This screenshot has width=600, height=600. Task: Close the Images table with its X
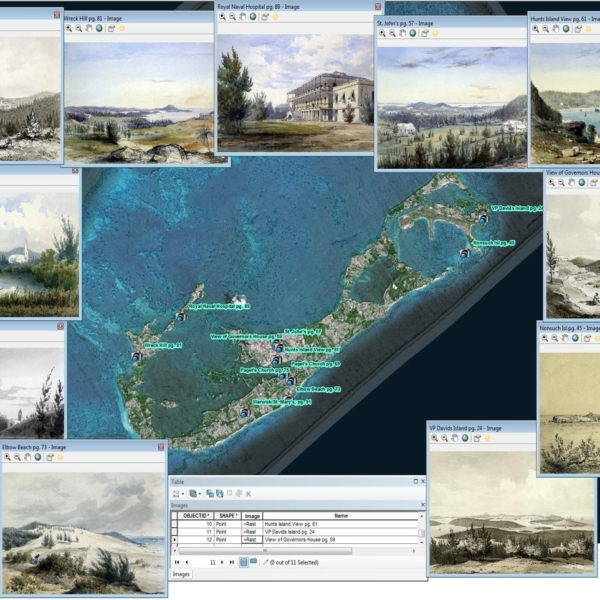[x=421, y=505]
